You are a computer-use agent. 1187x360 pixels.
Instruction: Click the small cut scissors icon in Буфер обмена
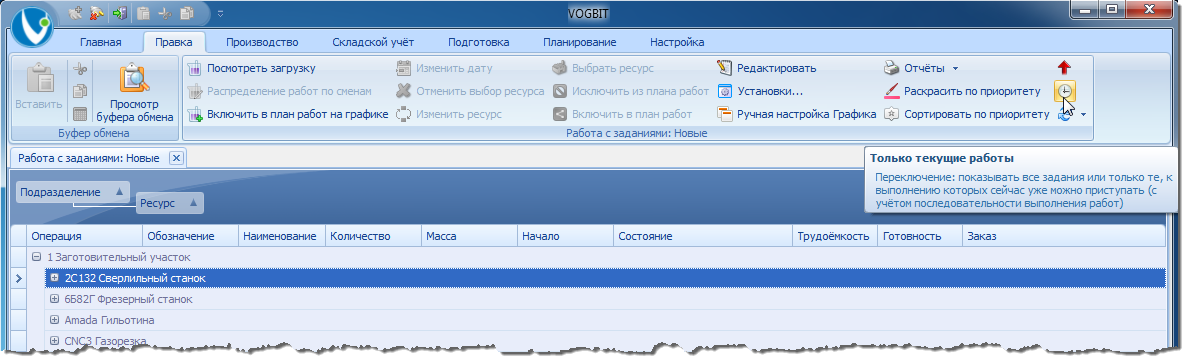click(x=80, y=69)
